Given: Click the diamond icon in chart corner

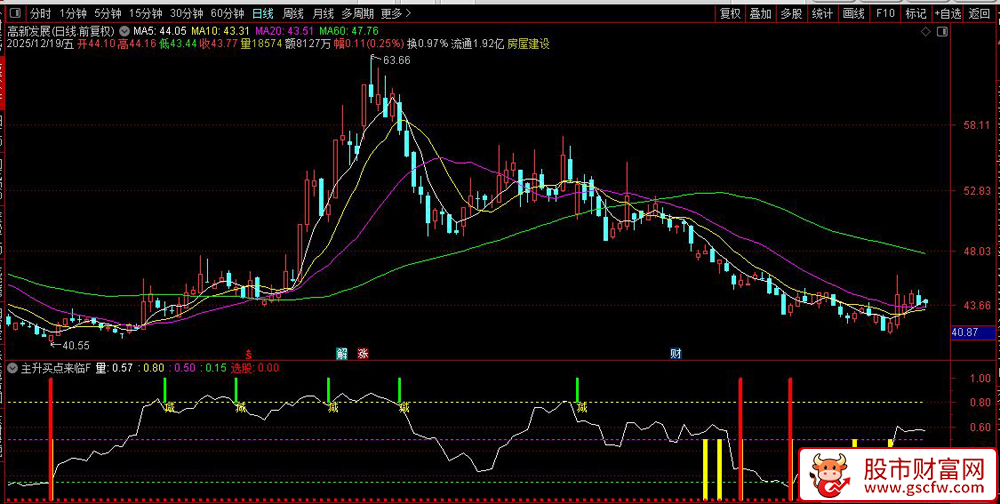Looking at the screenshot, I should coord(925,31).
